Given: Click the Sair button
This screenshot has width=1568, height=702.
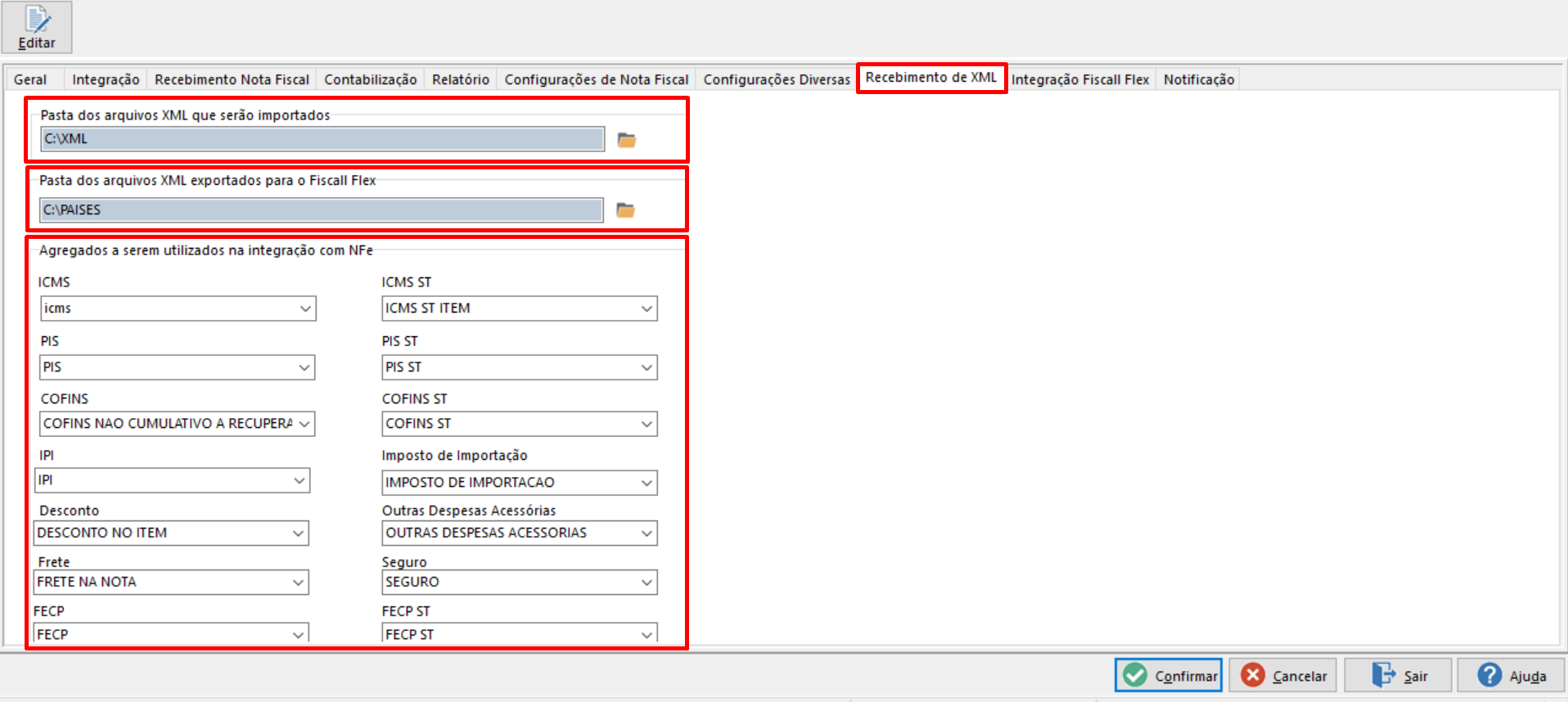Looking at the screenshot, I should pos(1398,675).
